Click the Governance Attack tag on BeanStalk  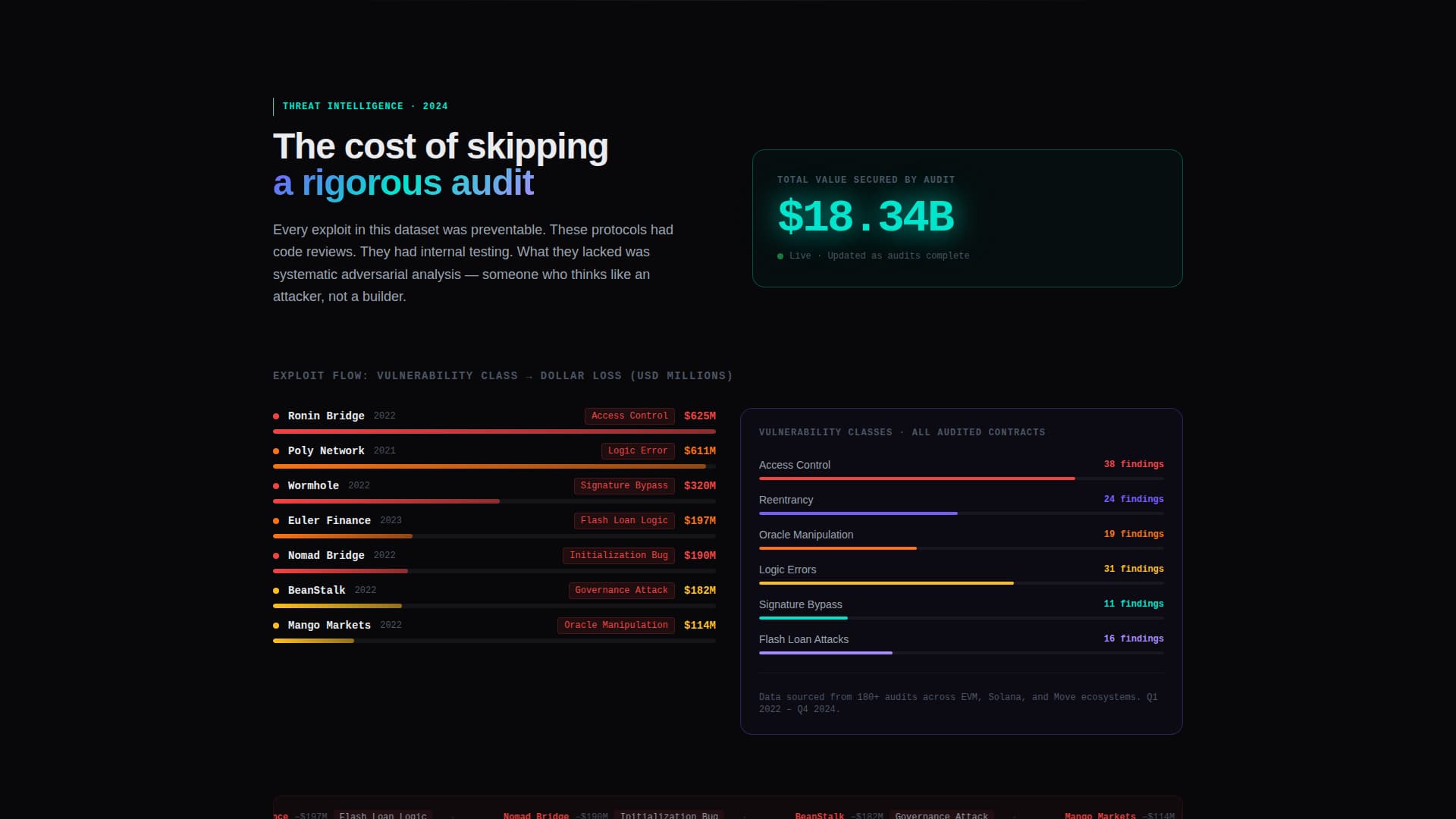tap(622, 590)
